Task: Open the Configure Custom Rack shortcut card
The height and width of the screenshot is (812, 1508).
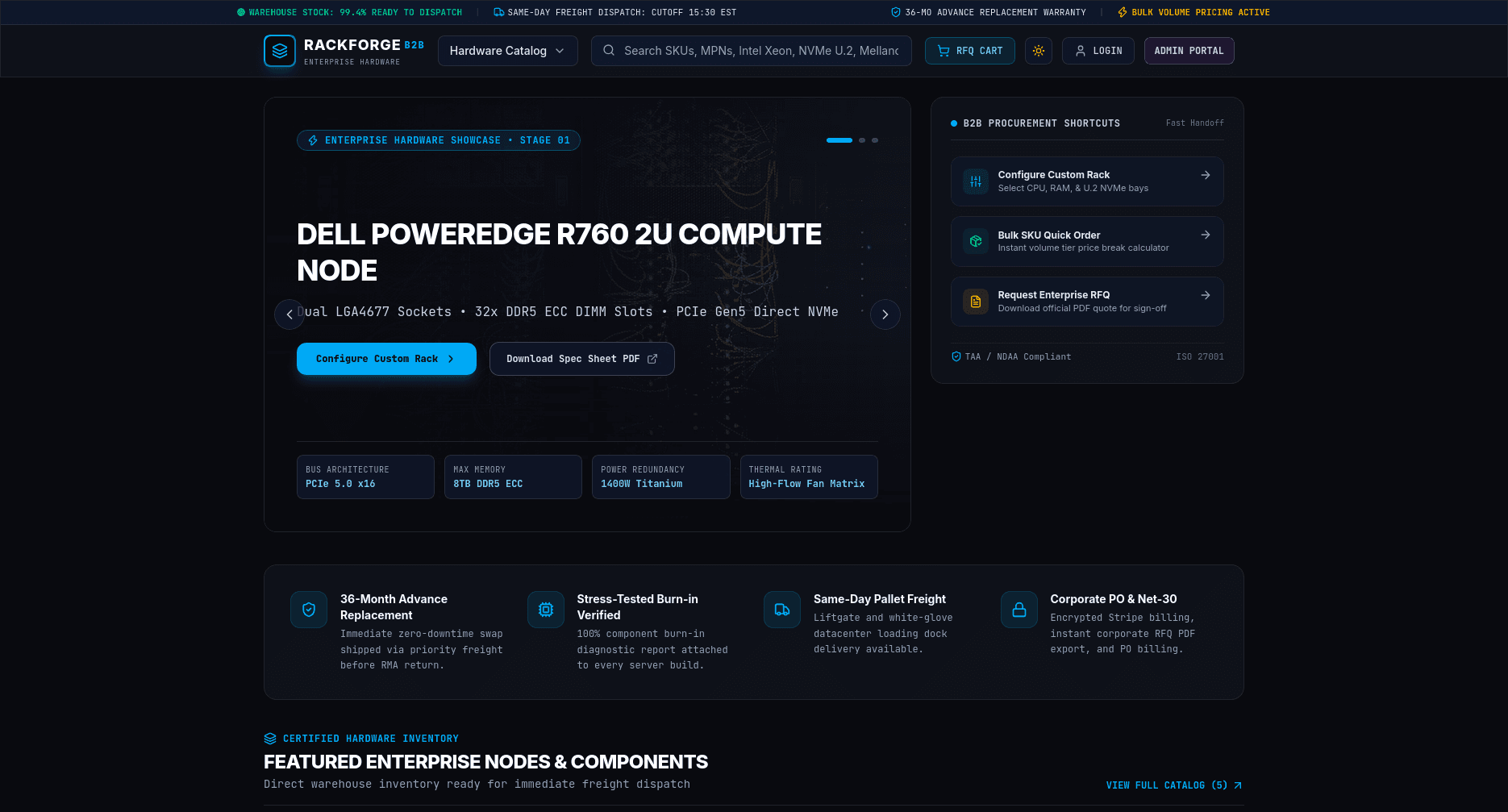Action: pyautogui.click(x=1087, y=181)
